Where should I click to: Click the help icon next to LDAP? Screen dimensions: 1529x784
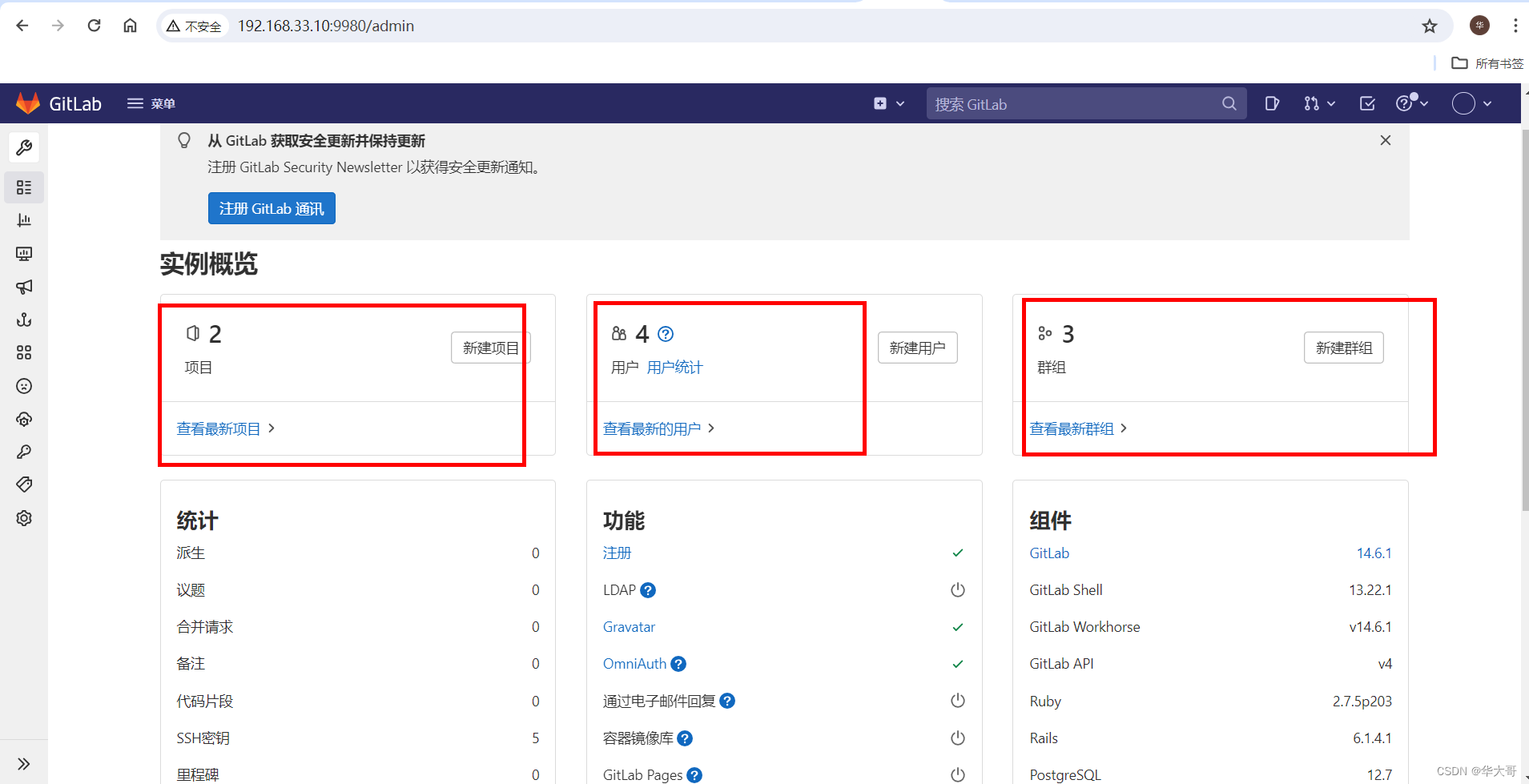[x=648, y=590]
